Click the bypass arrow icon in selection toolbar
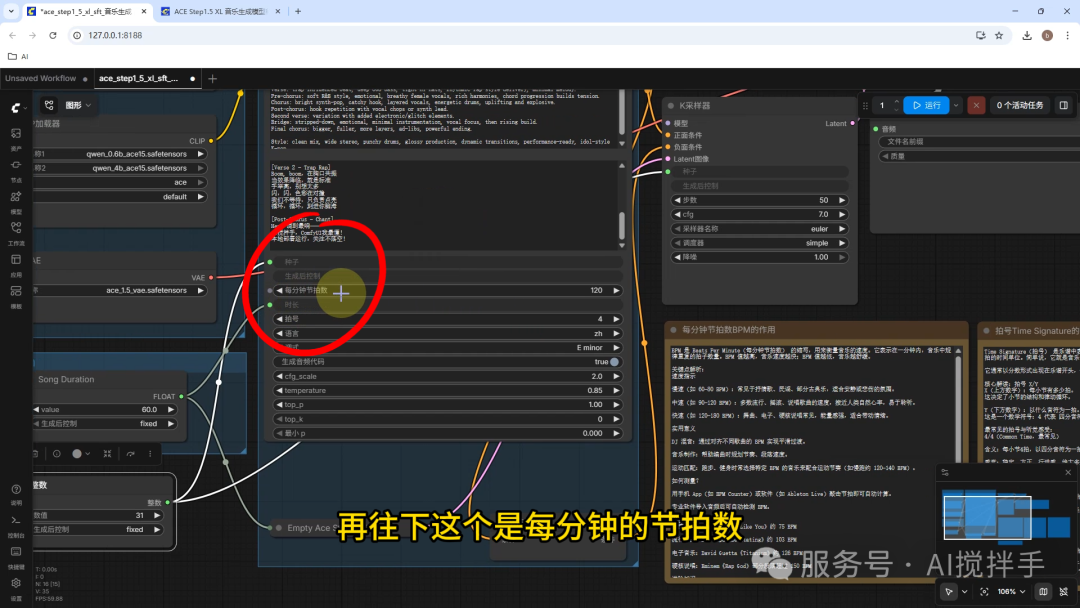The width and height of the screenshot is (1080, 608). [x=130, y=454]
